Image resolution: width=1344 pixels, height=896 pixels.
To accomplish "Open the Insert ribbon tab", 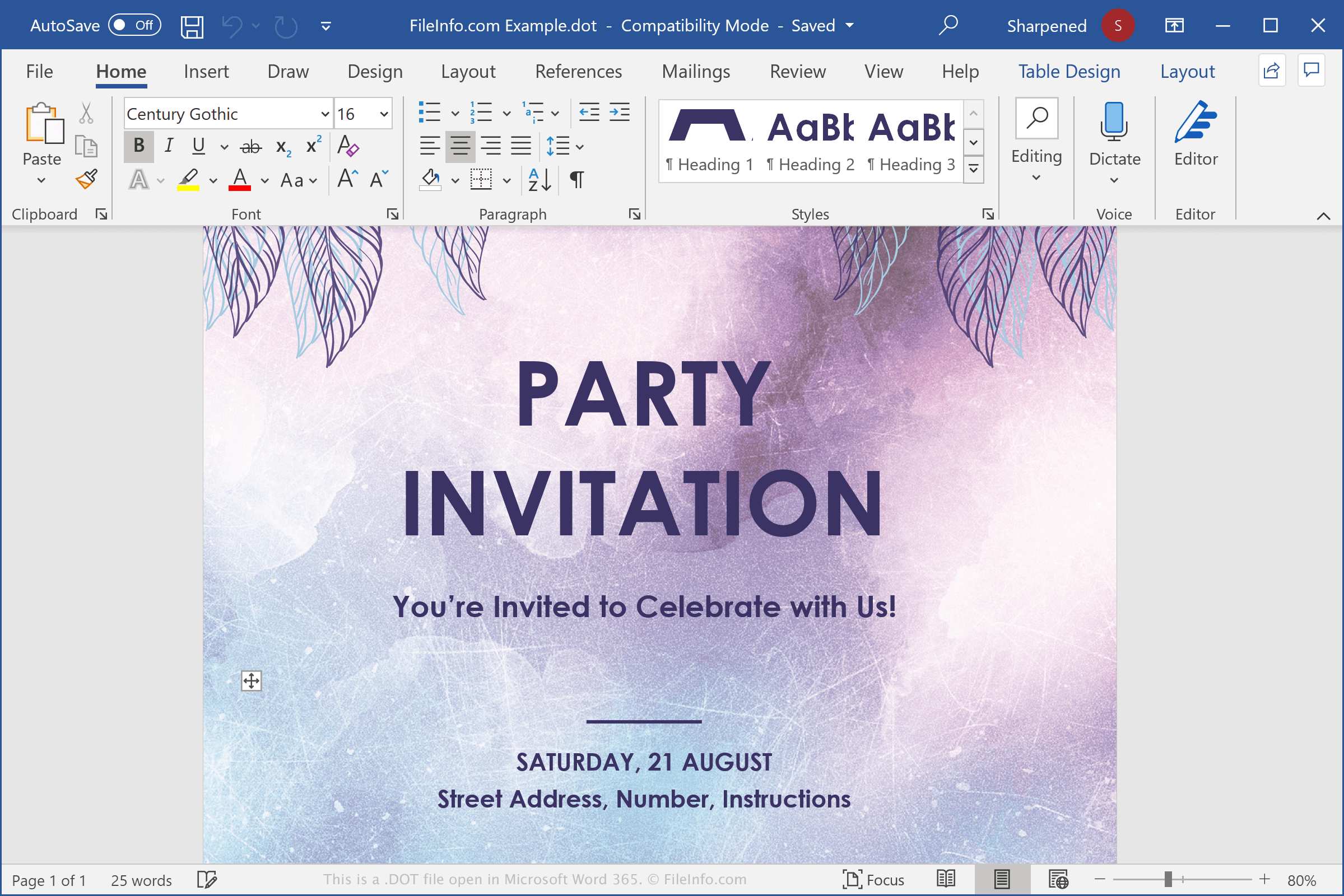I will point(206,72).
